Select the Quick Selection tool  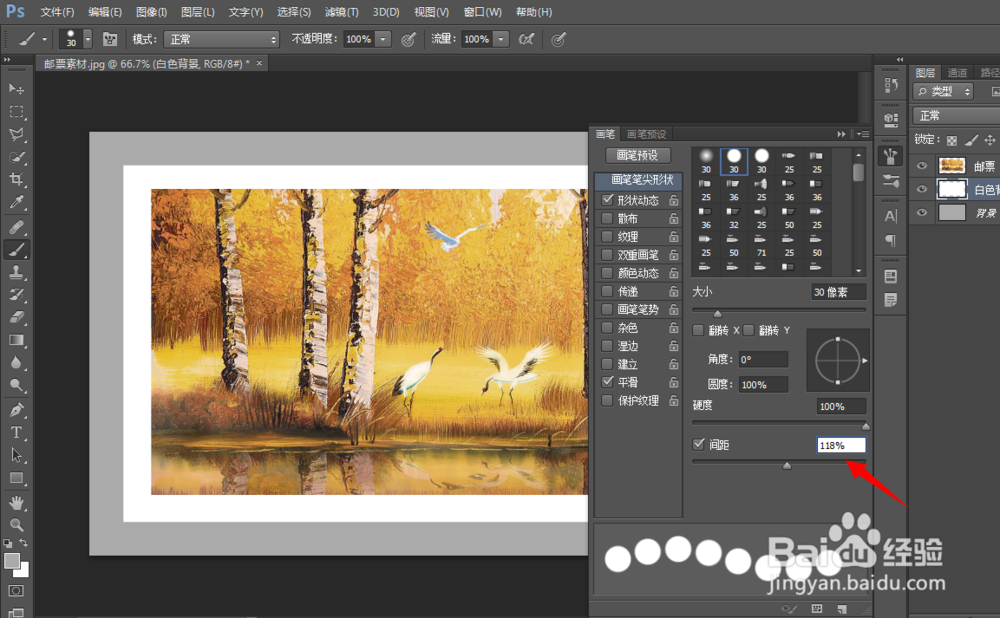[x=17, y=158]
